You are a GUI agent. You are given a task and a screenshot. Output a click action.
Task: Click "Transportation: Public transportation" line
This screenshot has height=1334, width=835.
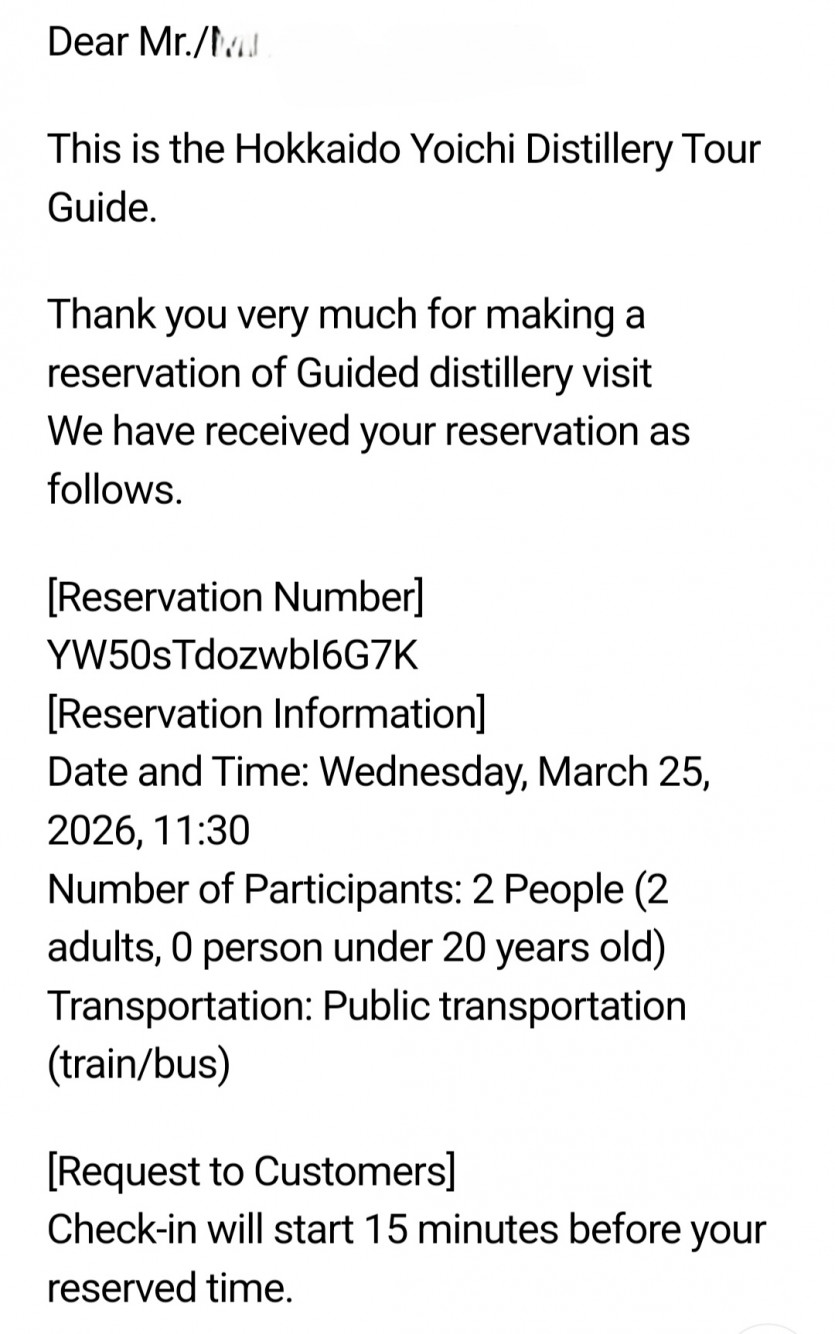coord(366,1006)
